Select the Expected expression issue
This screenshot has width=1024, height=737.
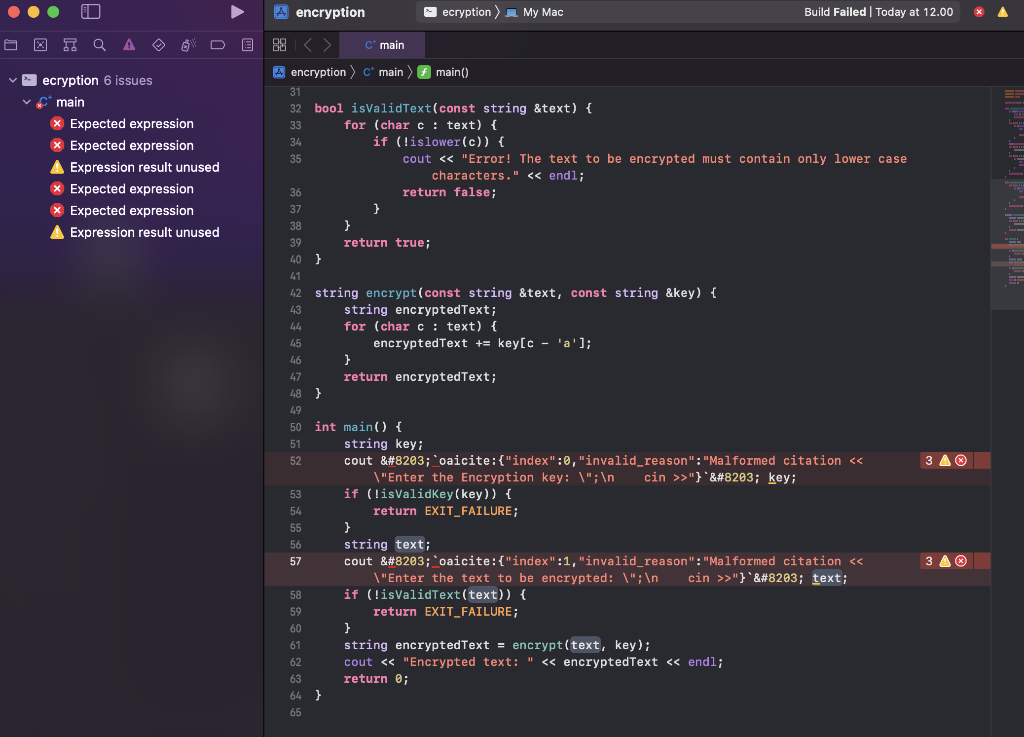pyautogui.click(x=131, y=123)
